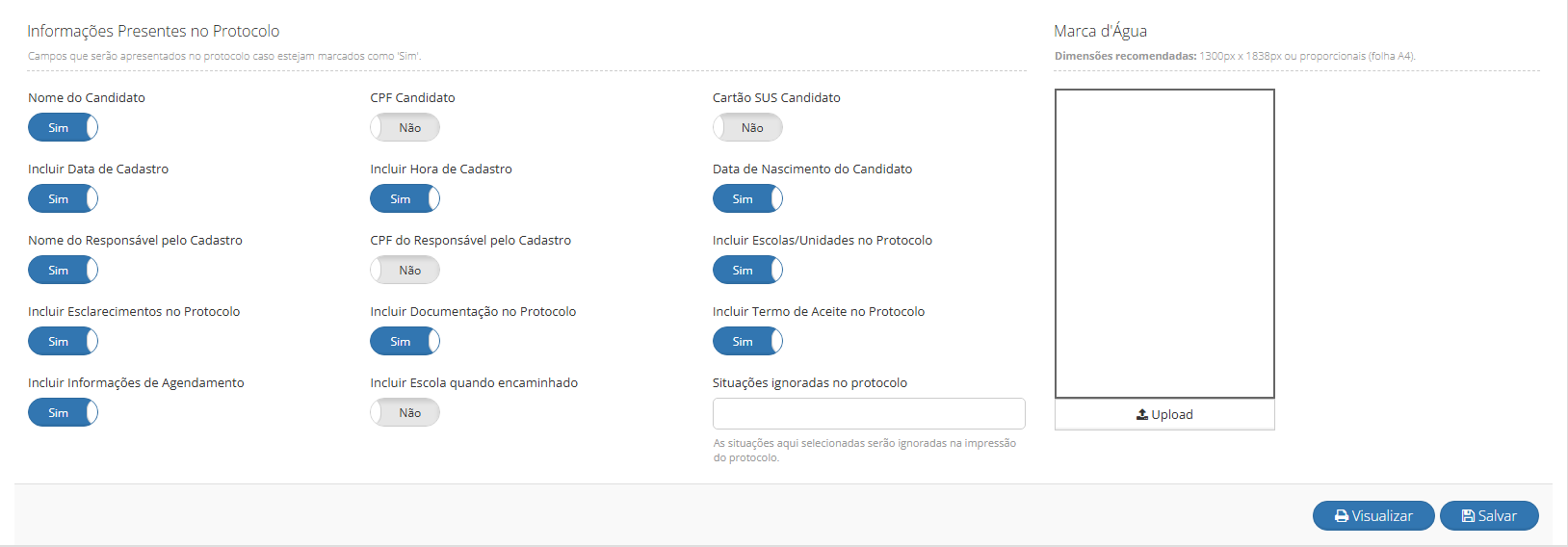Enable Incluir Escola quando encaminhado
The width and height of the screenshot is (1568, 547).
point(405,412)
